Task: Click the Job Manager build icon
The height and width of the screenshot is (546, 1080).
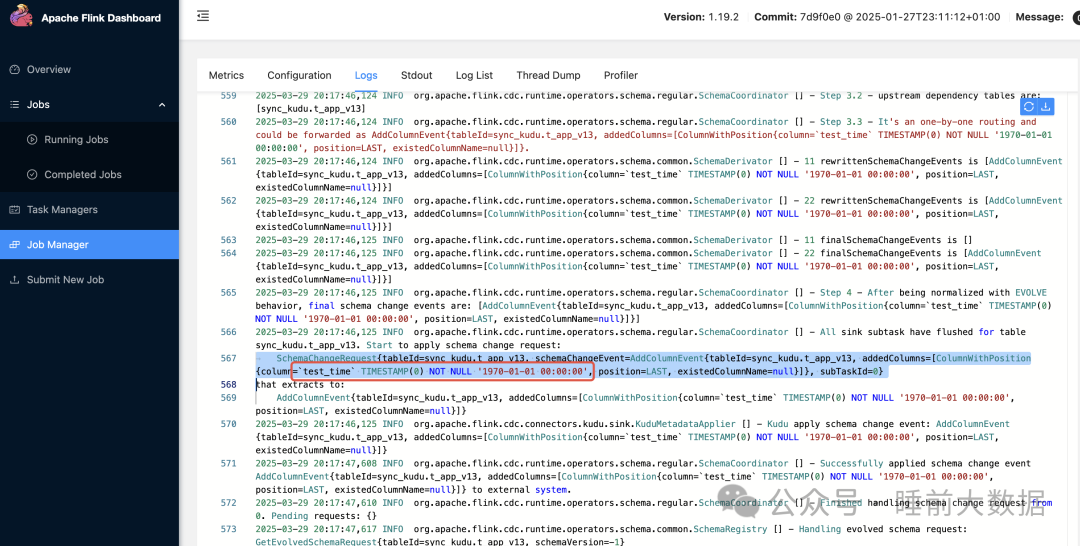Action: [14, 245]
